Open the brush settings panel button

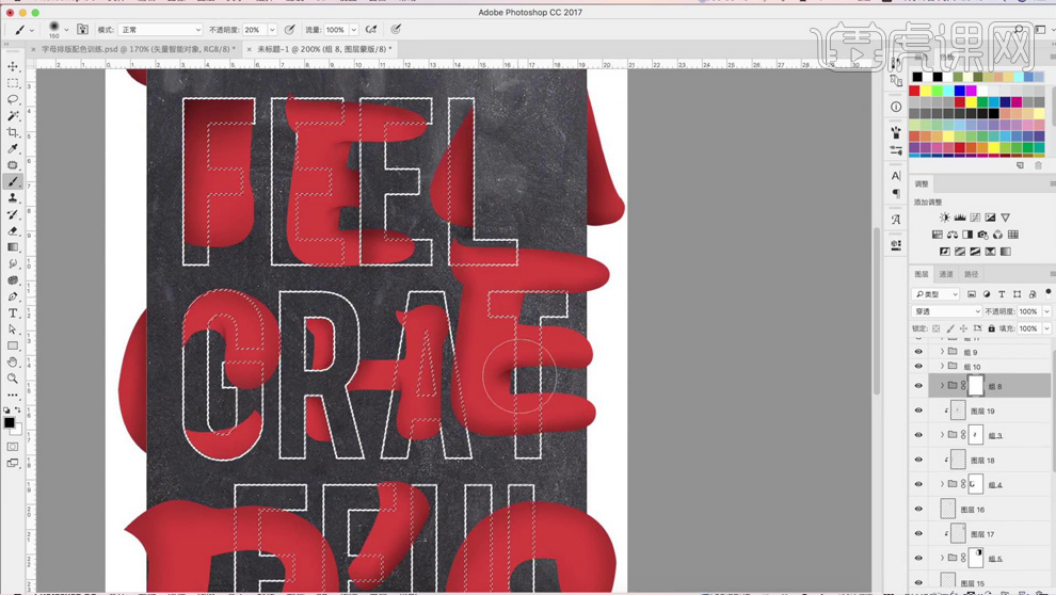point(82,29)
